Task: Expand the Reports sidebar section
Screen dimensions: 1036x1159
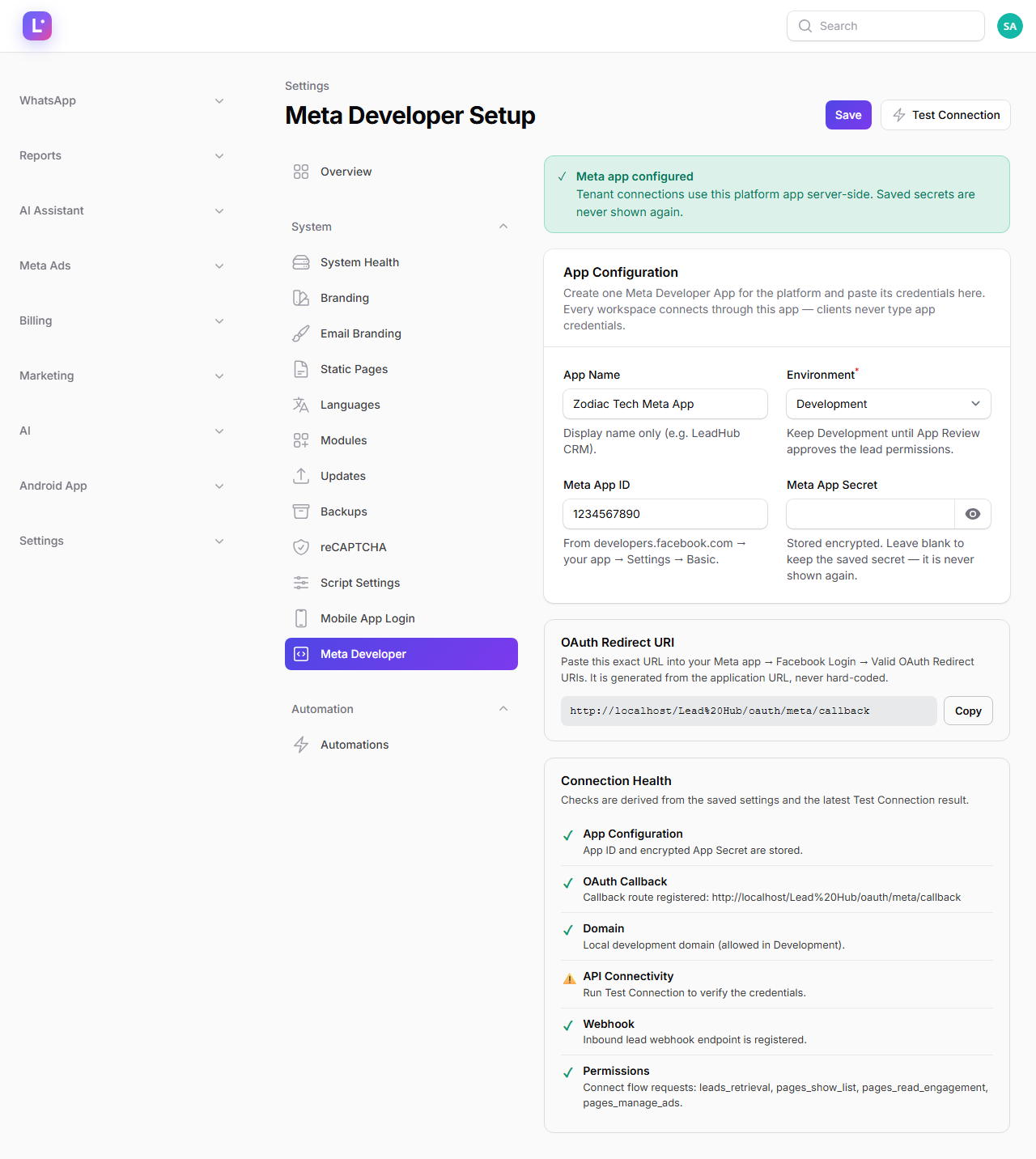Action: pyautogui.click(x=121, y=155)
